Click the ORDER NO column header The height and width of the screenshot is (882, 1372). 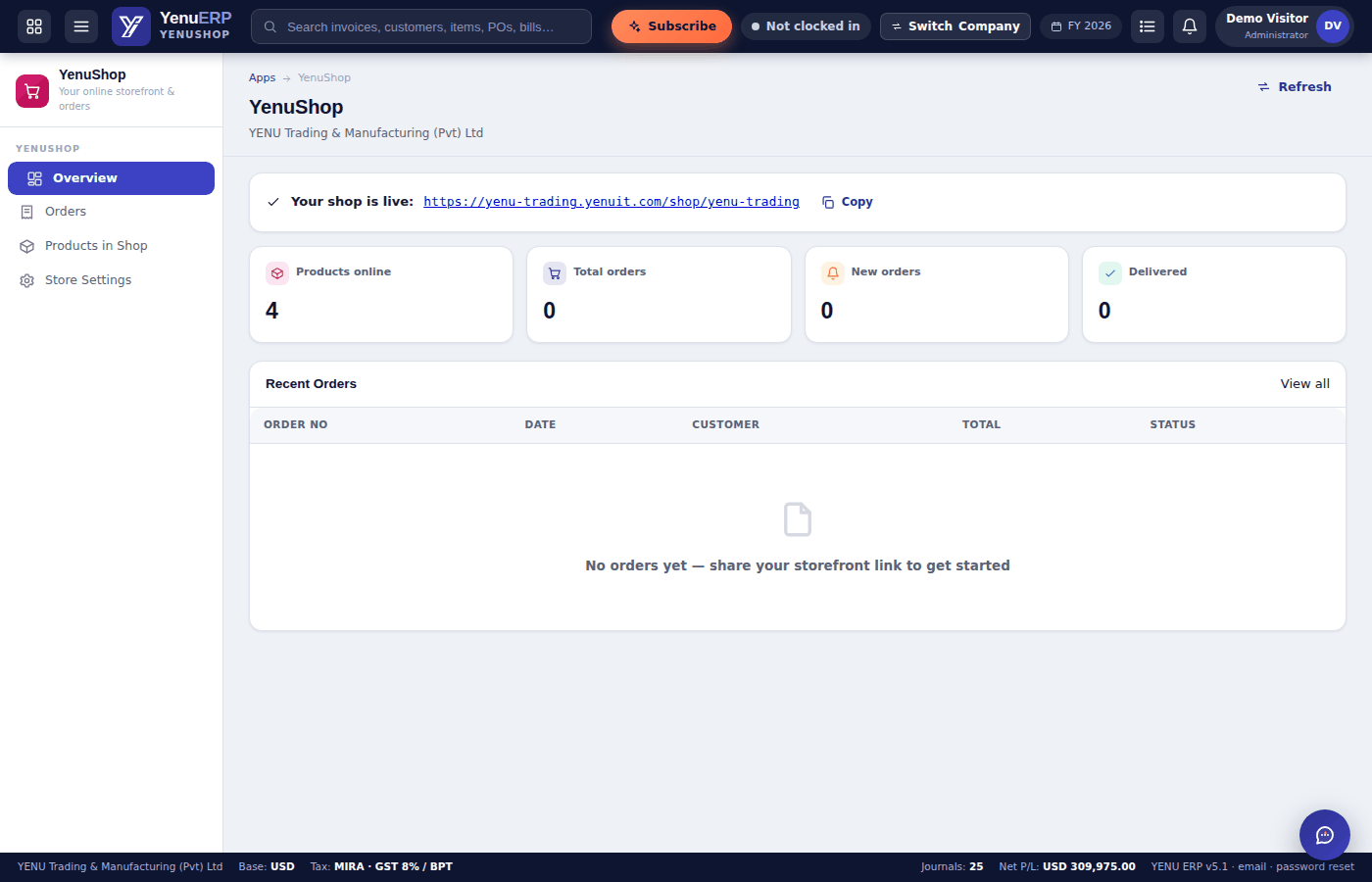coord(296,425)
